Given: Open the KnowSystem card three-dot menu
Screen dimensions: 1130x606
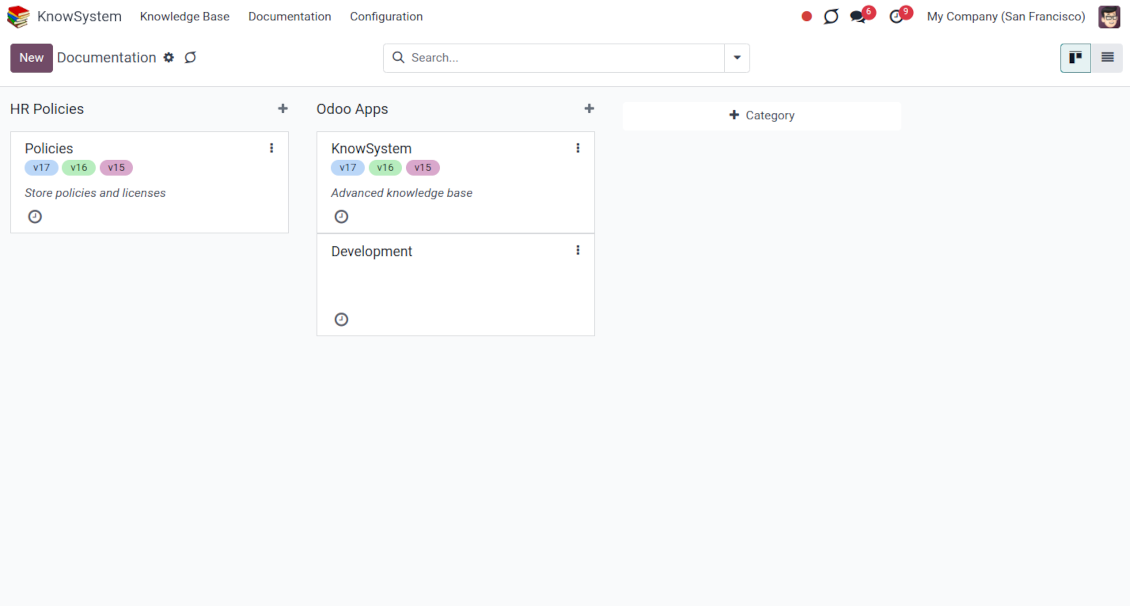Looking at the screenshot, I should point(577,148).
